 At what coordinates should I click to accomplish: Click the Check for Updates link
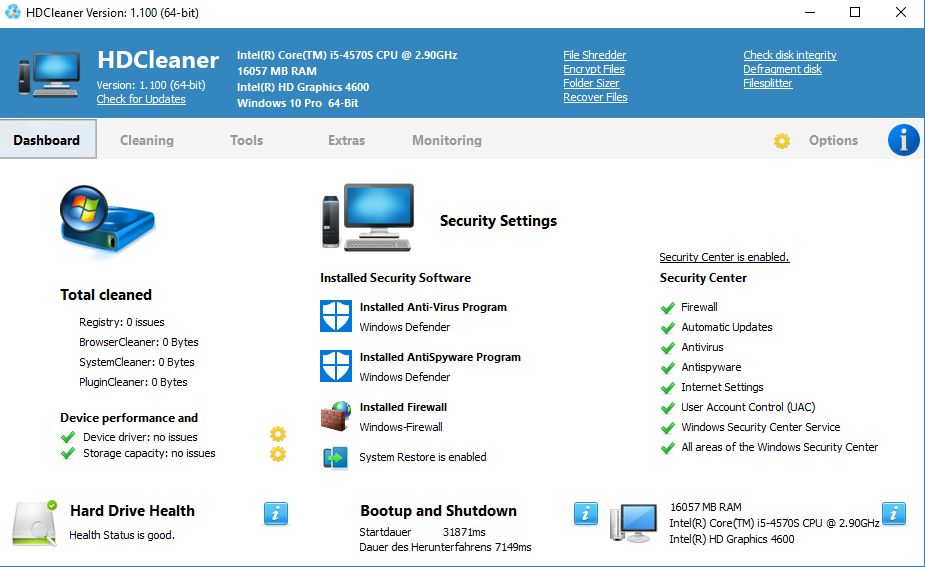(141, 99)
